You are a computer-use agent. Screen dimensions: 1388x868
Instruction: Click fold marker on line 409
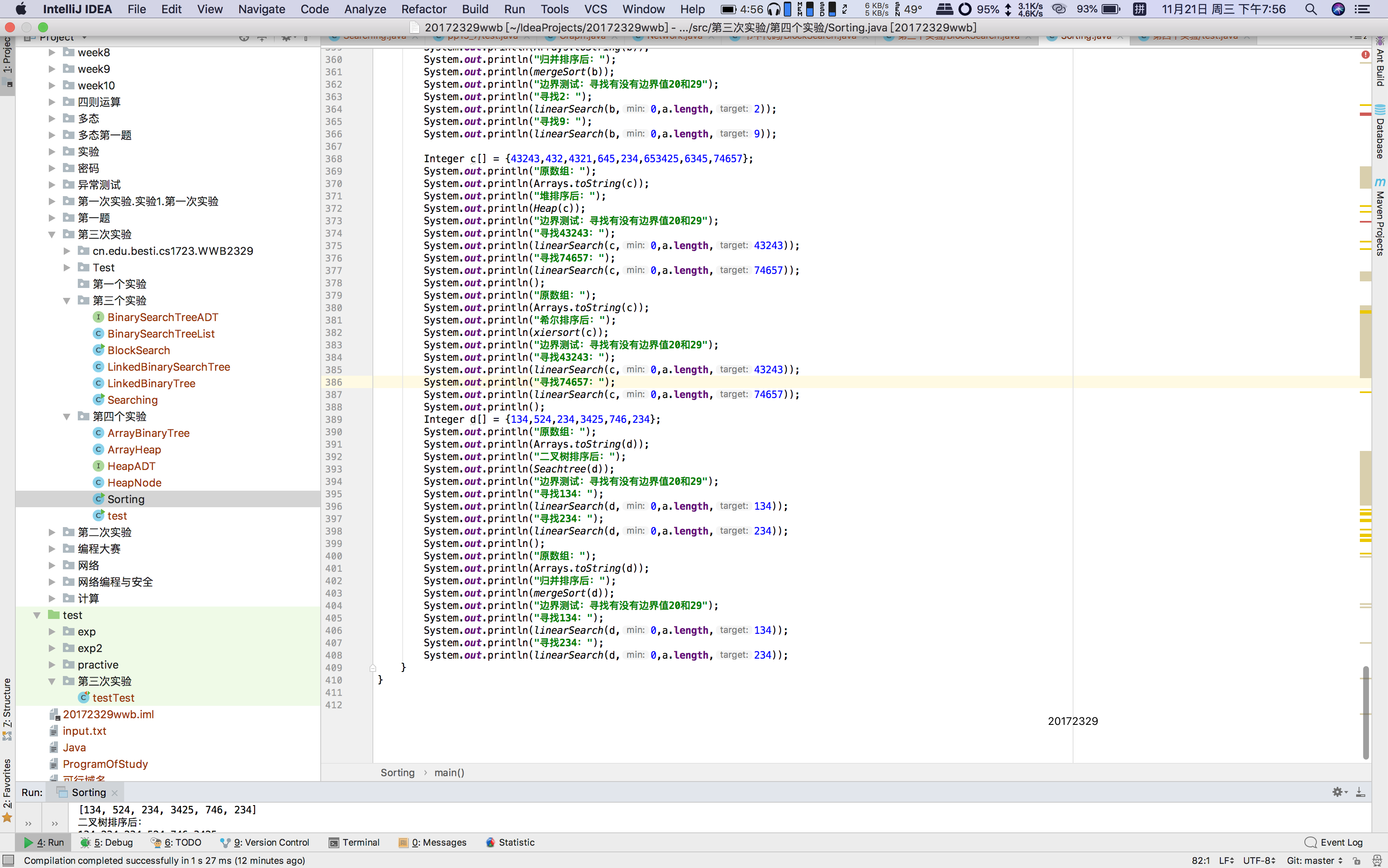tap(373, 668)
